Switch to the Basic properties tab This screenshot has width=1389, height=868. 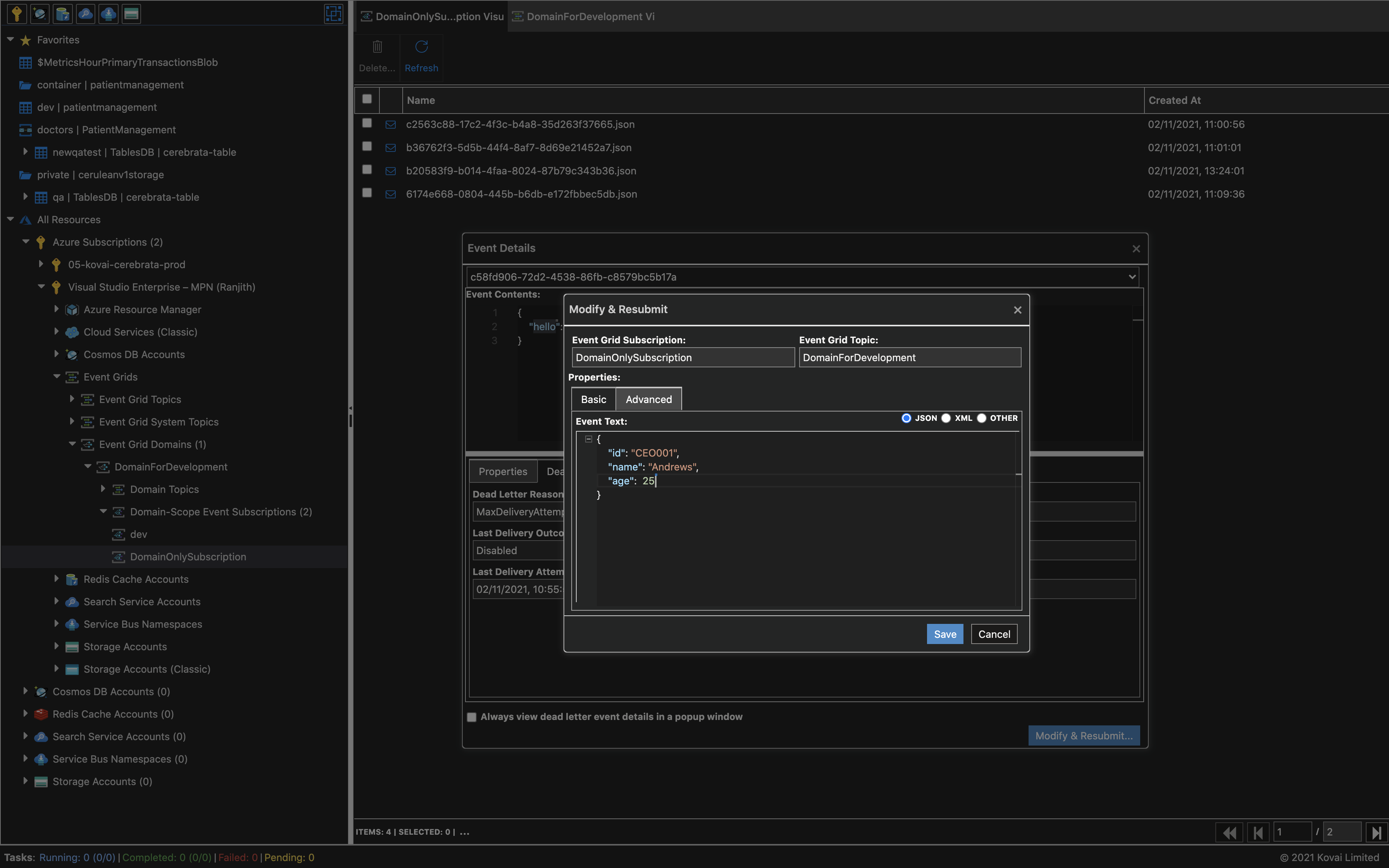tap(593, 400)
